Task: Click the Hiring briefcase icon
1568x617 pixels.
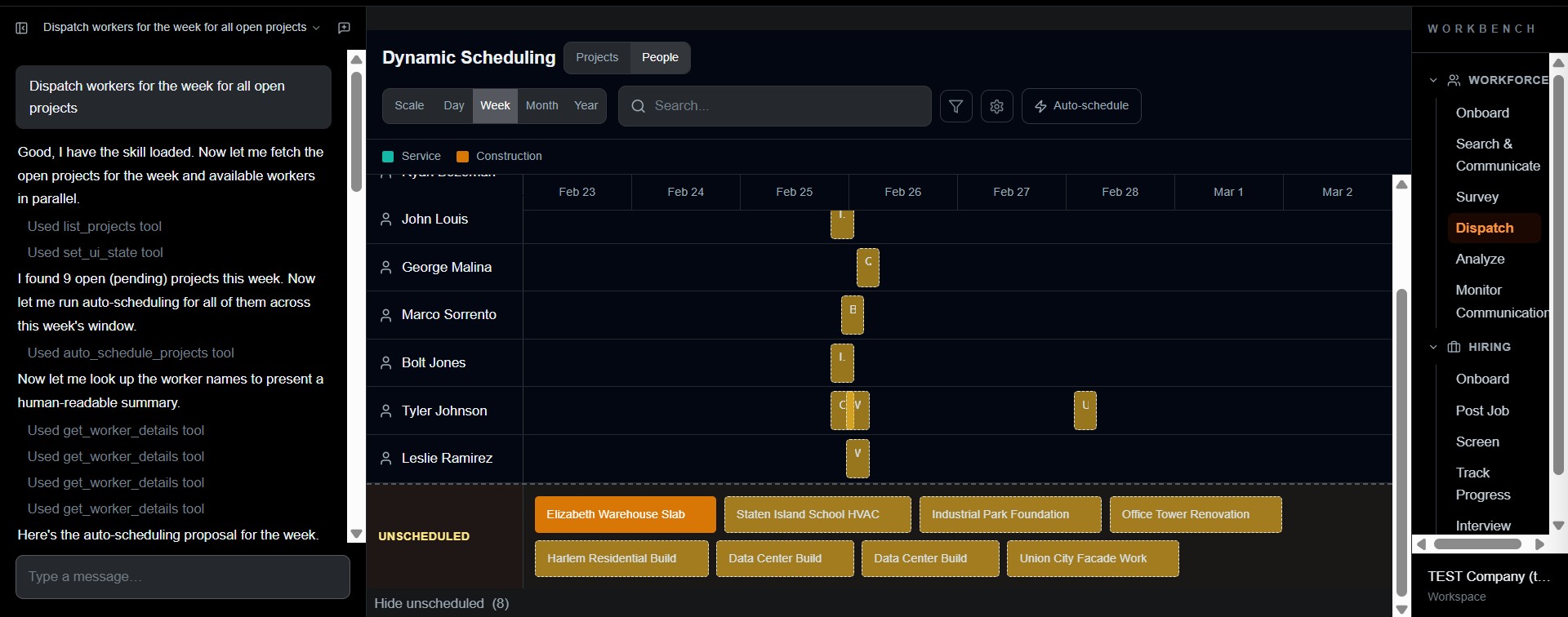Action: tap(1454, 347)
